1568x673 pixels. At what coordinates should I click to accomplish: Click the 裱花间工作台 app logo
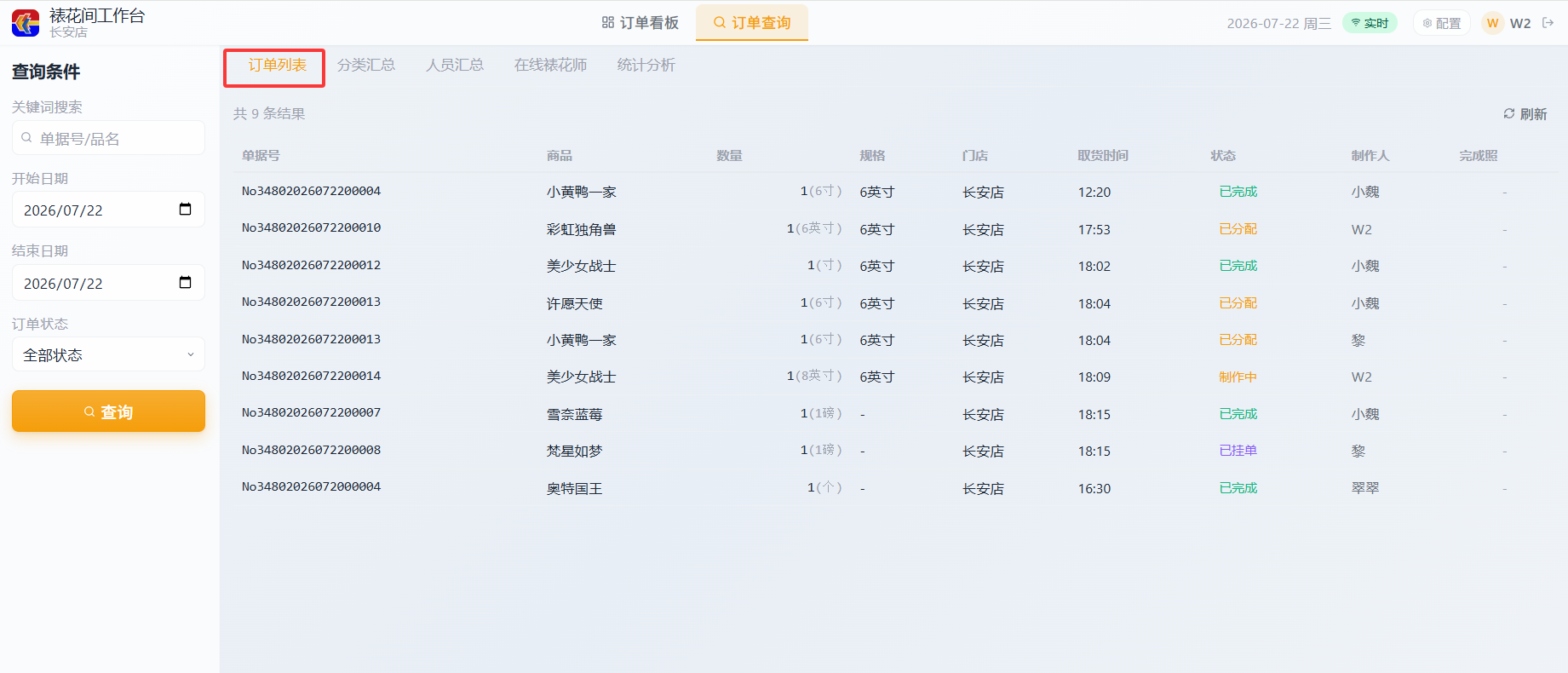tap(26, 23)
